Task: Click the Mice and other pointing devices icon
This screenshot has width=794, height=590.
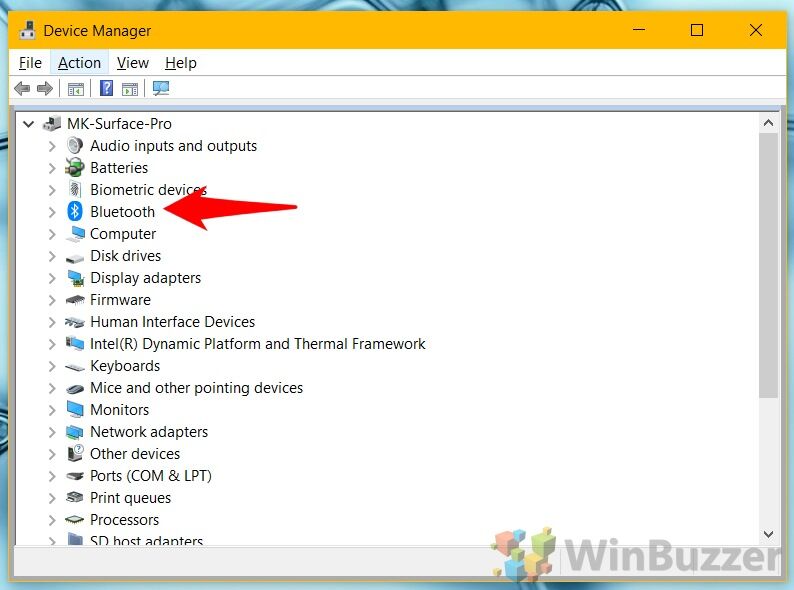Action: (x=75, y=389)
